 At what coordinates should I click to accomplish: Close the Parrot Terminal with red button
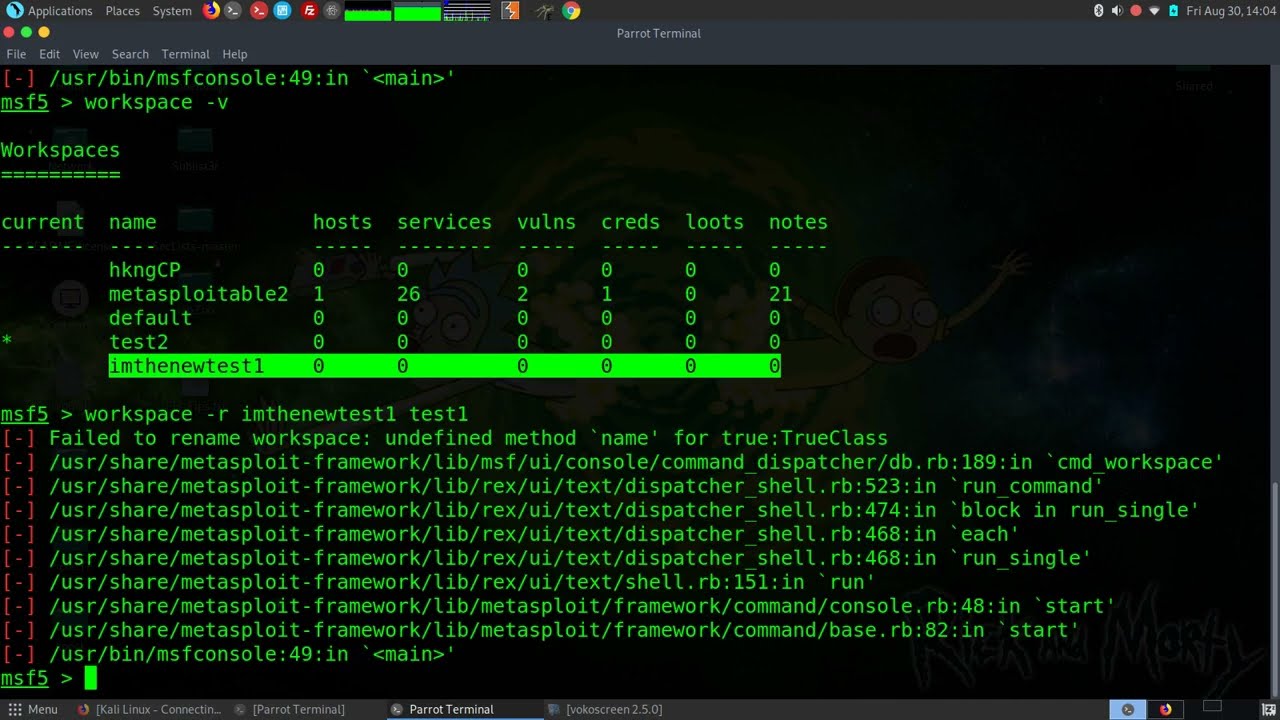(x=10, y=33)
